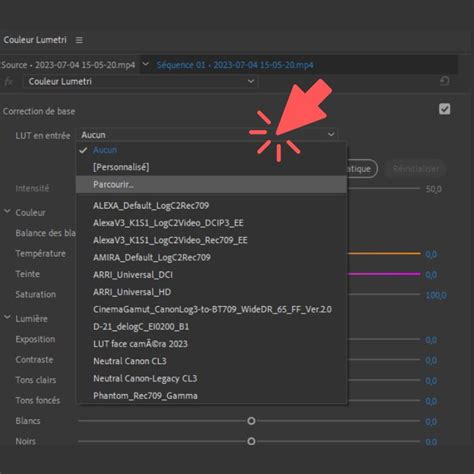The width and height of the screenshot is (474, 474).
Task: Click the Couleur Lumetri panel title
Action: (35, 40)
